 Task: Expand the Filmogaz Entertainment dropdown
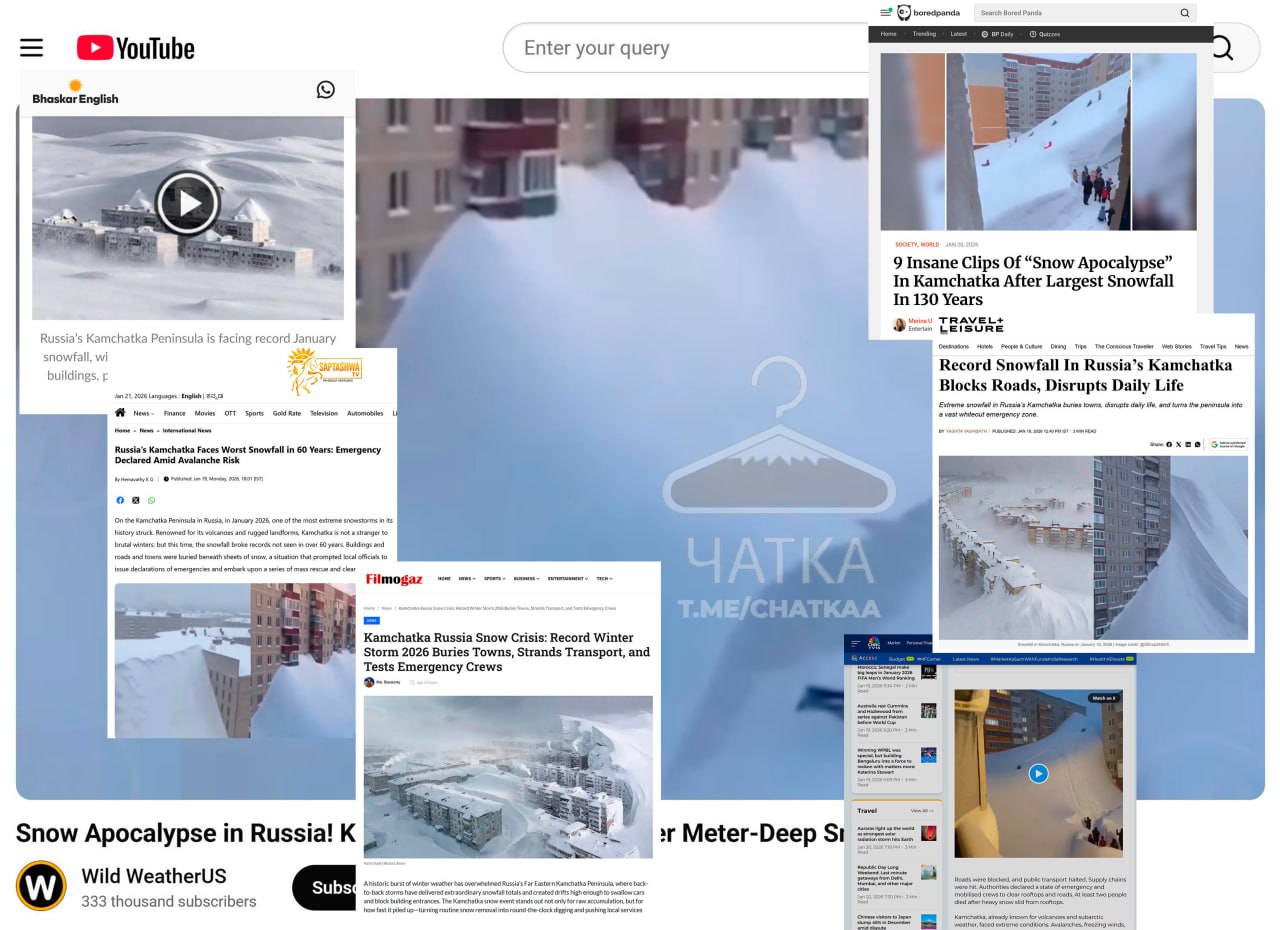566,579
